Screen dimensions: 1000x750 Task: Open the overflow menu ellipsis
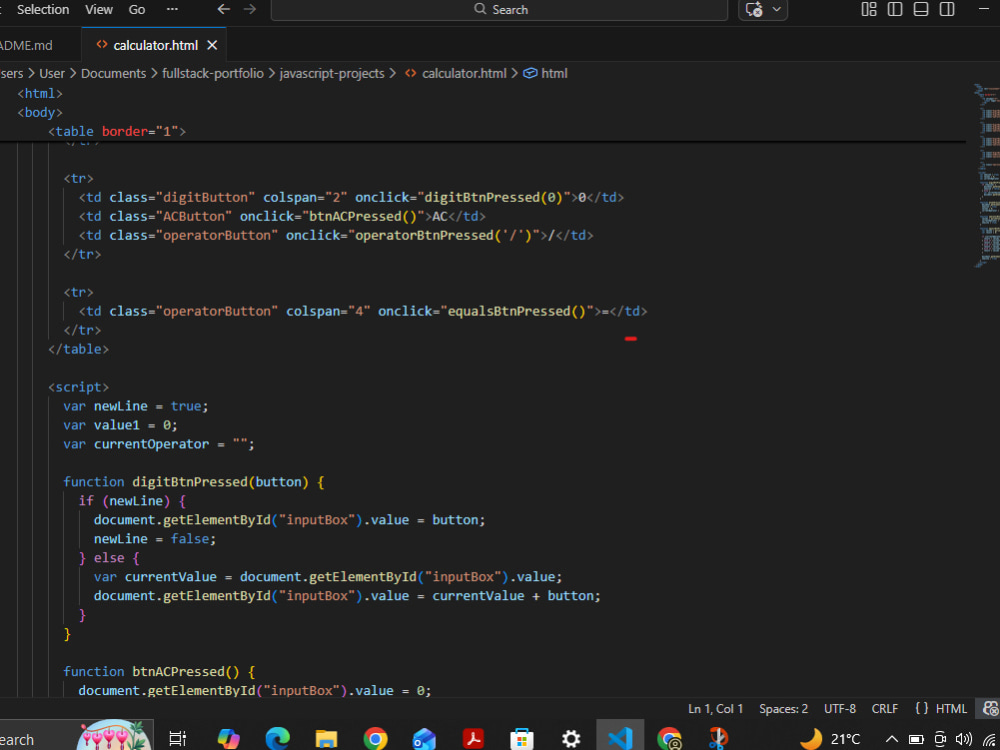click(172, 10)
